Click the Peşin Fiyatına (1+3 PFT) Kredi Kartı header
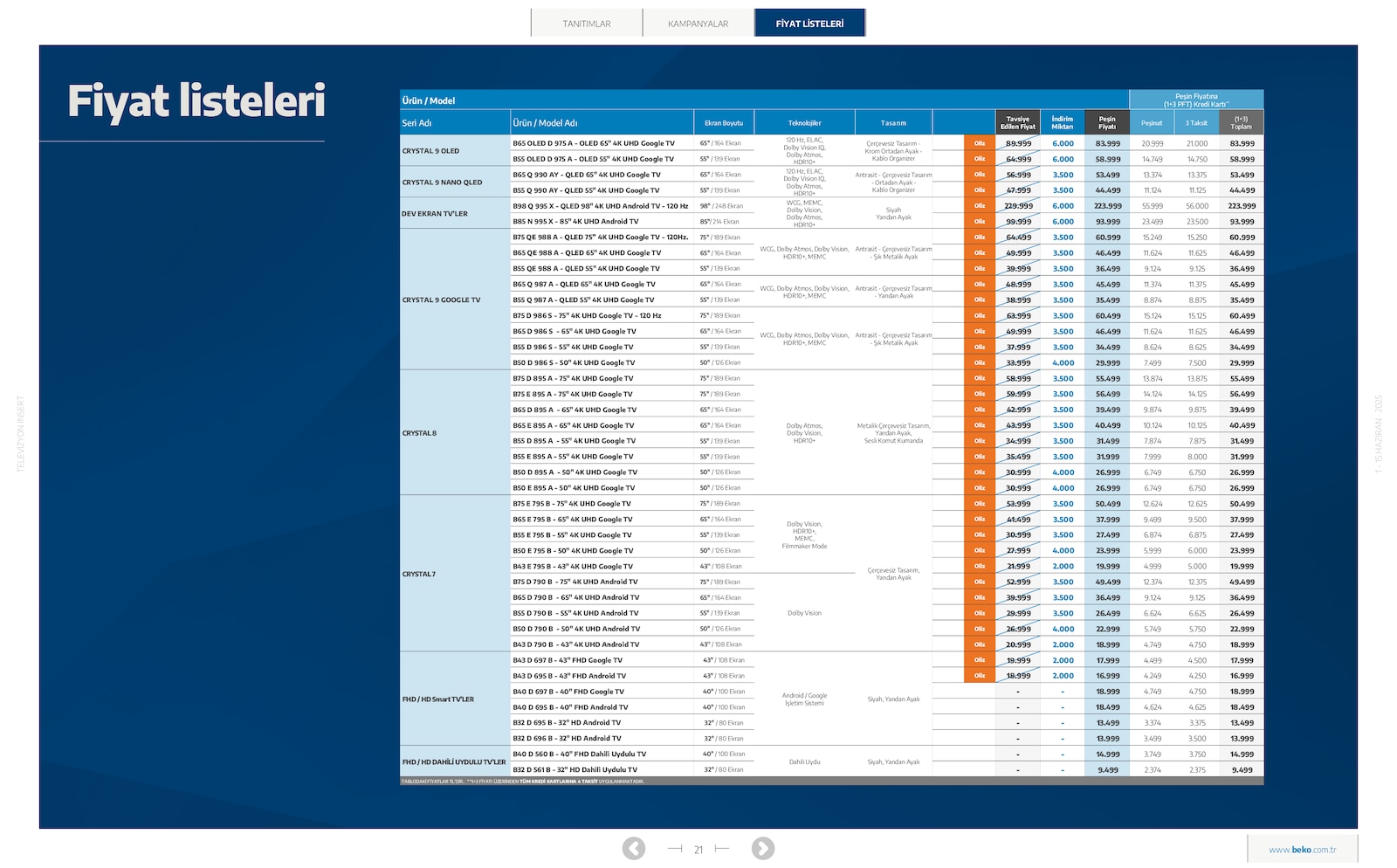1397x868 pixels. point(1196,100)
